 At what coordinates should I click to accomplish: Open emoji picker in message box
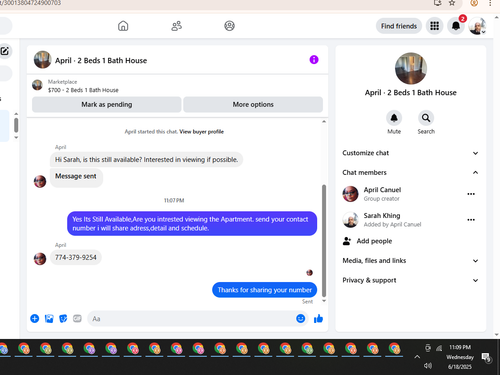300,319
